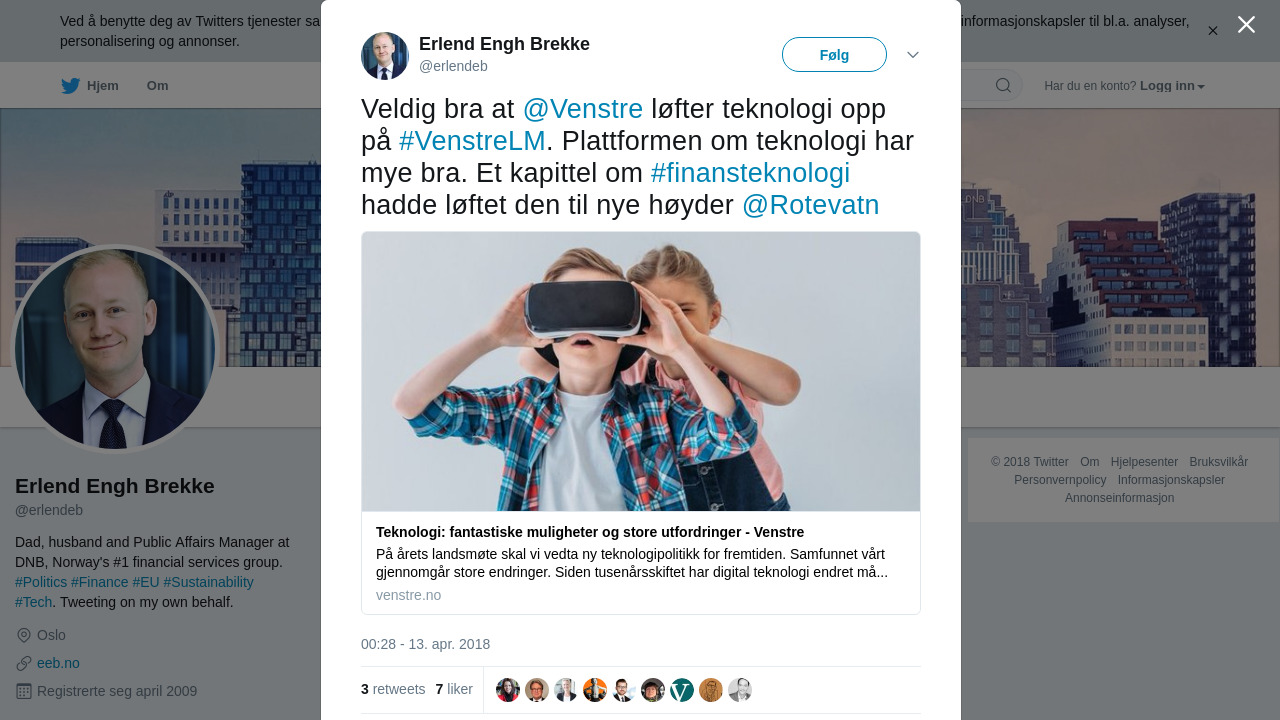Follow the user with Følg button
Screen dimensions: 1280x720
coord(834,55)
